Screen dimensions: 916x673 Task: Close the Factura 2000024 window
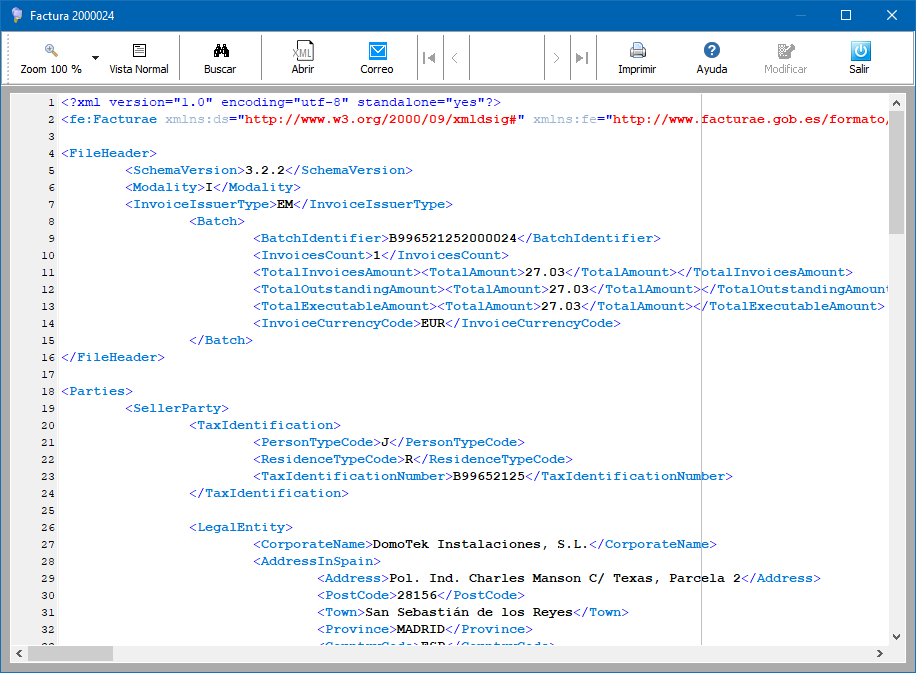pos(891,15)
